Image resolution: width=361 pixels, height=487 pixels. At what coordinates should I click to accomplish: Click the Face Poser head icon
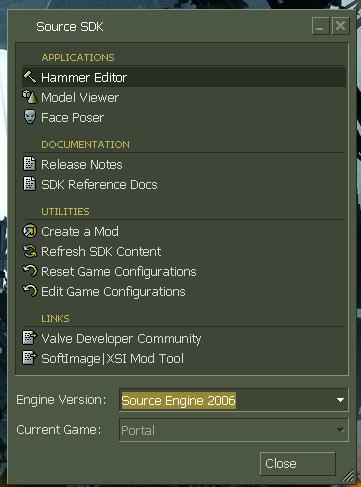click(30, 117)
